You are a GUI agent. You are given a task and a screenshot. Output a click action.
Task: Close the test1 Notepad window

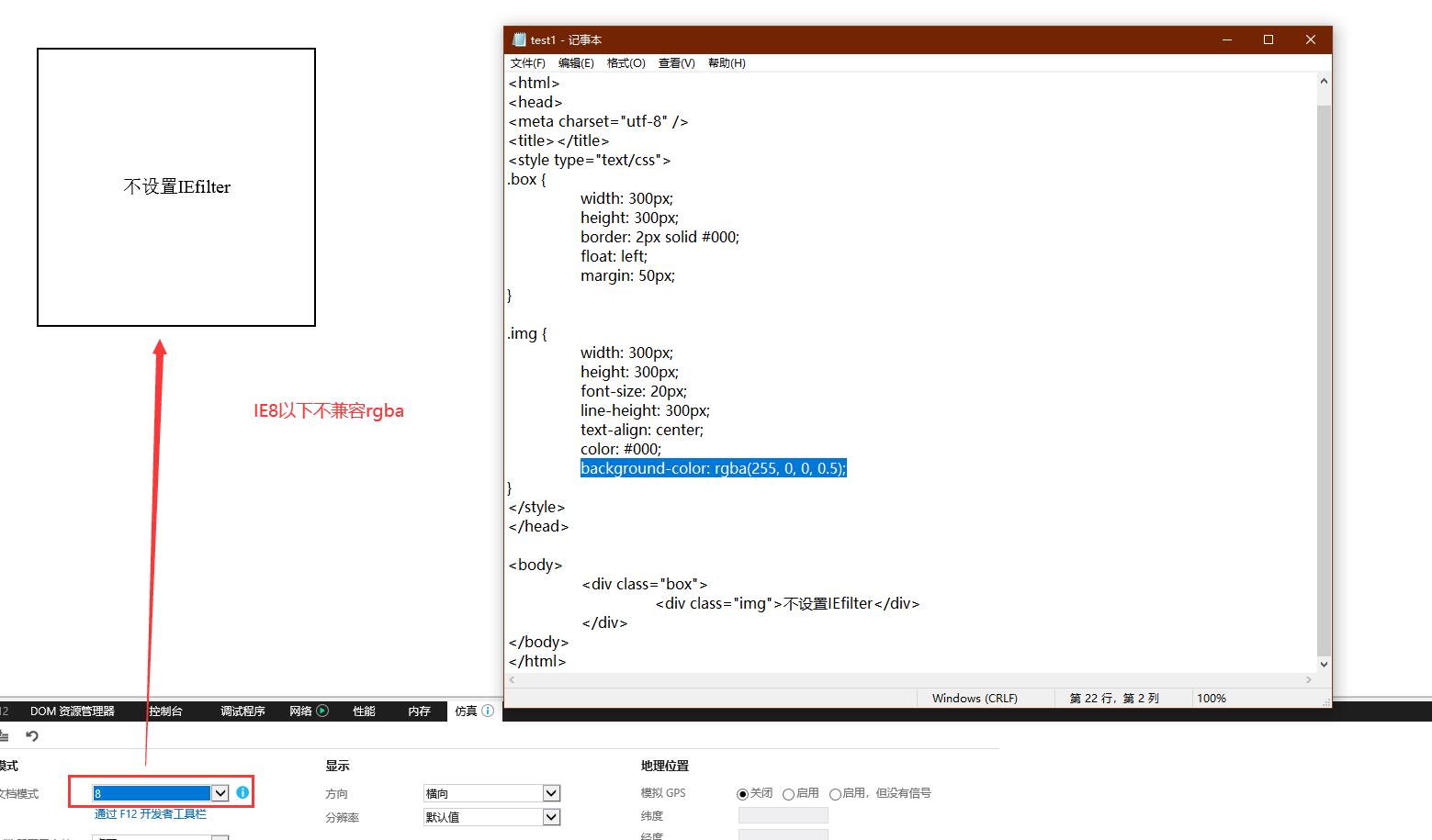click(1311, 39)
